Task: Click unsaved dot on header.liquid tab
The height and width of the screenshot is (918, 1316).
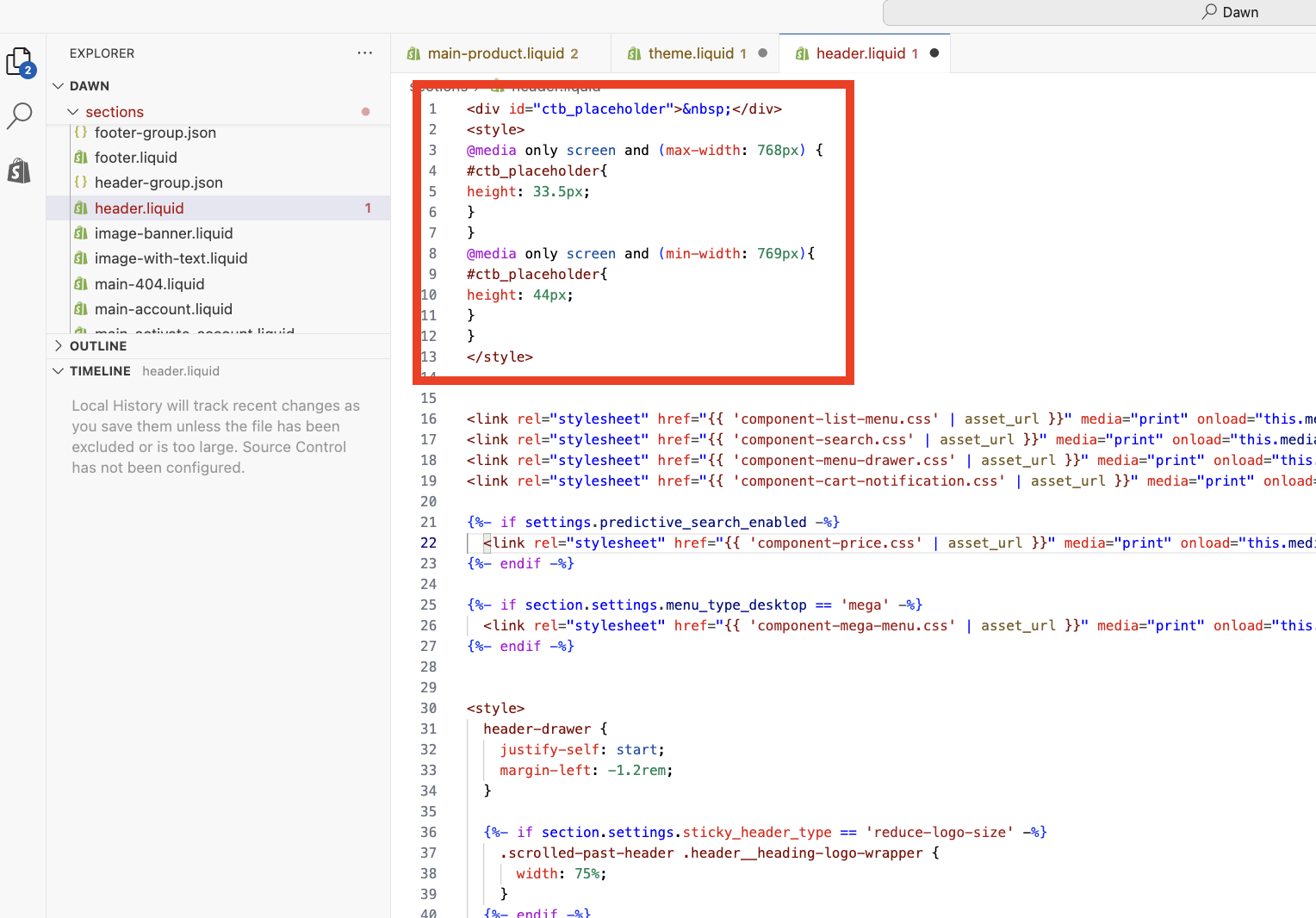Action: (x=934, y=53)
